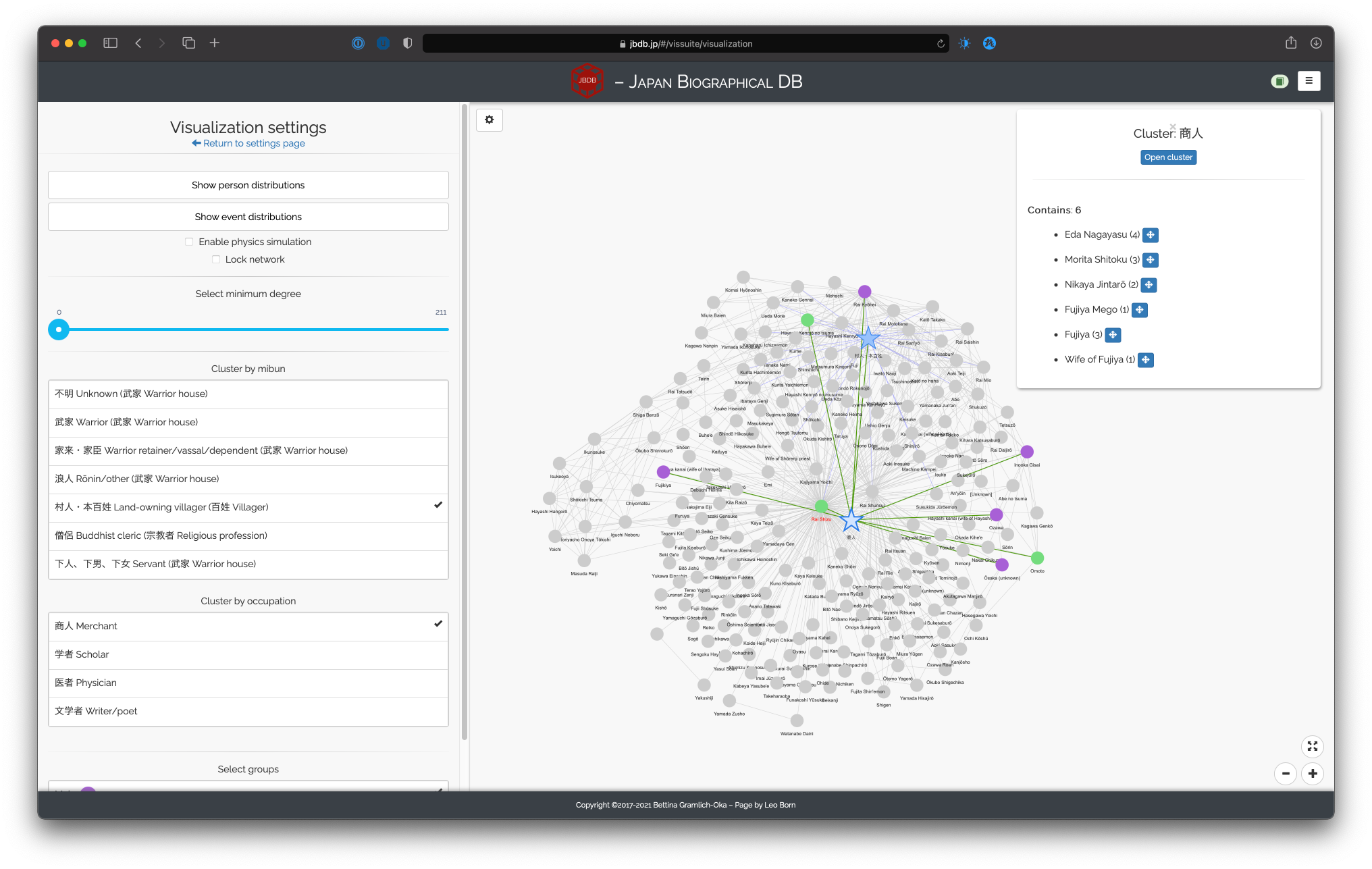Toggle 医者 Physician occupation cluster
This screenshot has height=869, width=1372.
coord(248,683)
